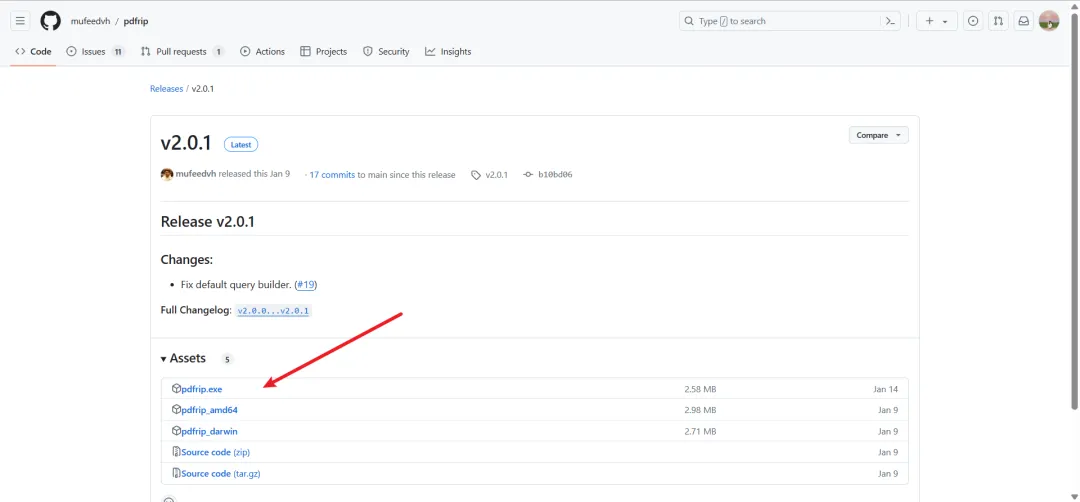Open mufeedvh author link in release info

[x=196, y=174]
